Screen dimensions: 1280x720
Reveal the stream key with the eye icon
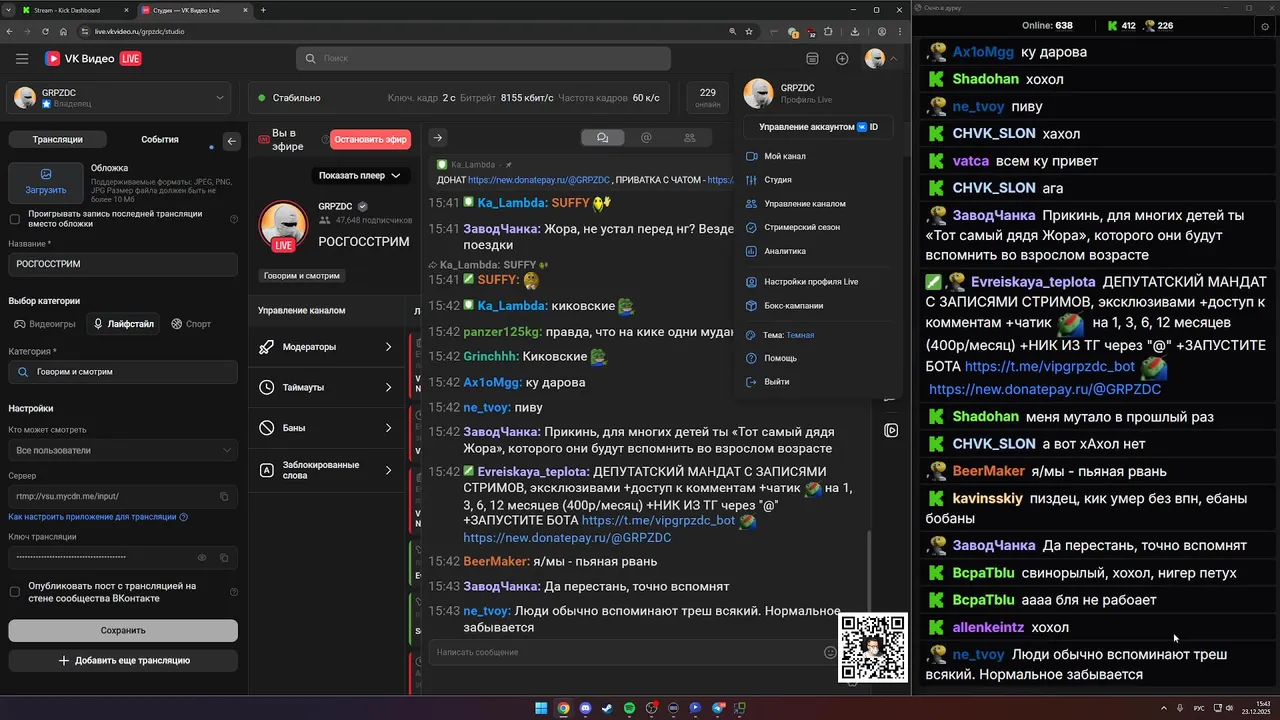[202, 558]
